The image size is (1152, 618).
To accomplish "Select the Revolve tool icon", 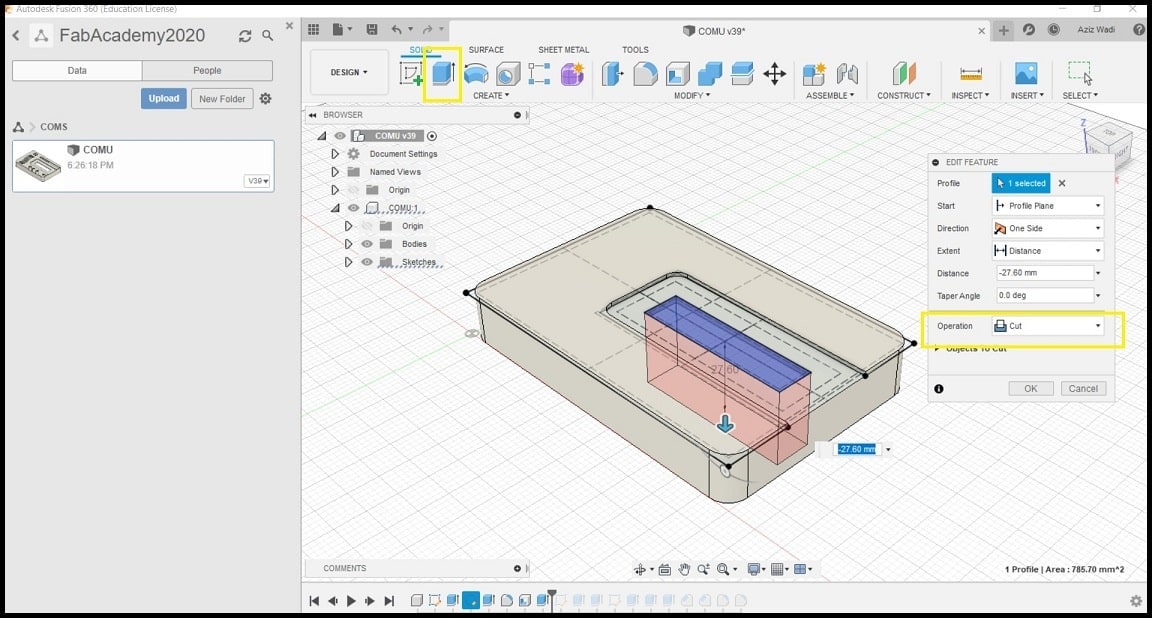I will click(x=476, y=74).
